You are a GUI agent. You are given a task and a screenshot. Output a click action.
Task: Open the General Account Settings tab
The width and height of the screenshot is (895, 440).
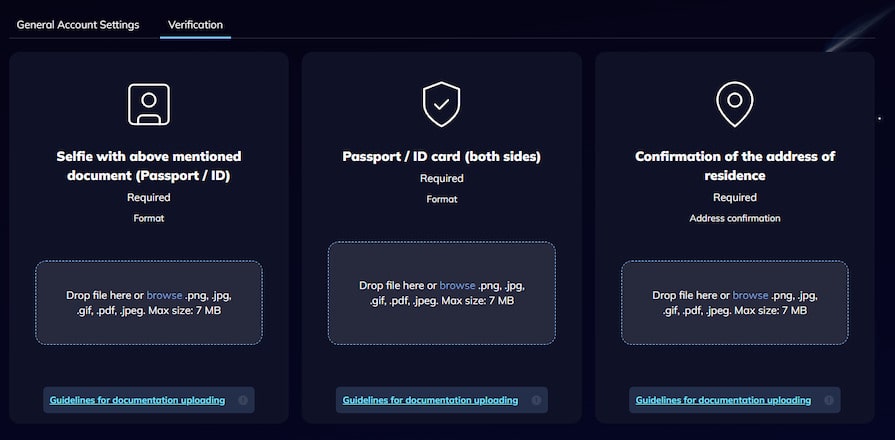coord(78,24)
